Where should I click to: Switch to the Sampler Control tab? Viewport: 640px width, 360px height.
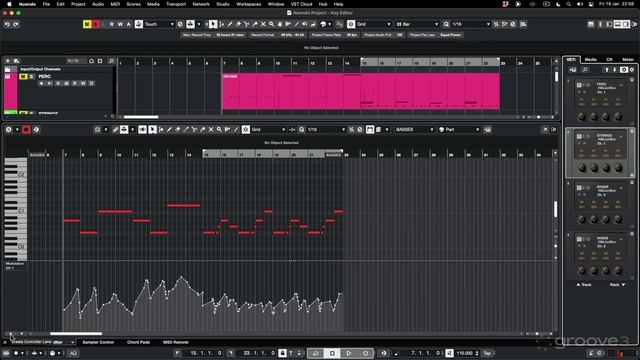point(98,342)
